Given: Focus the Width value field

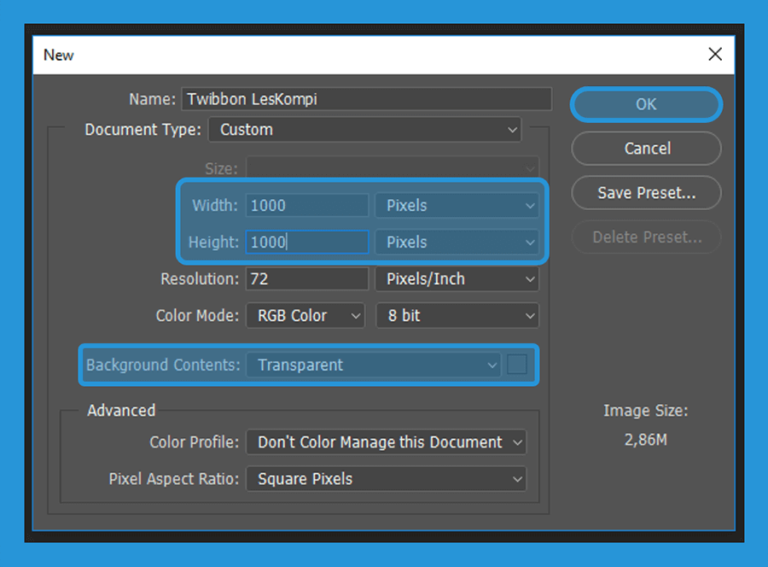Looking at the screenshot, I should click(307, 206).
